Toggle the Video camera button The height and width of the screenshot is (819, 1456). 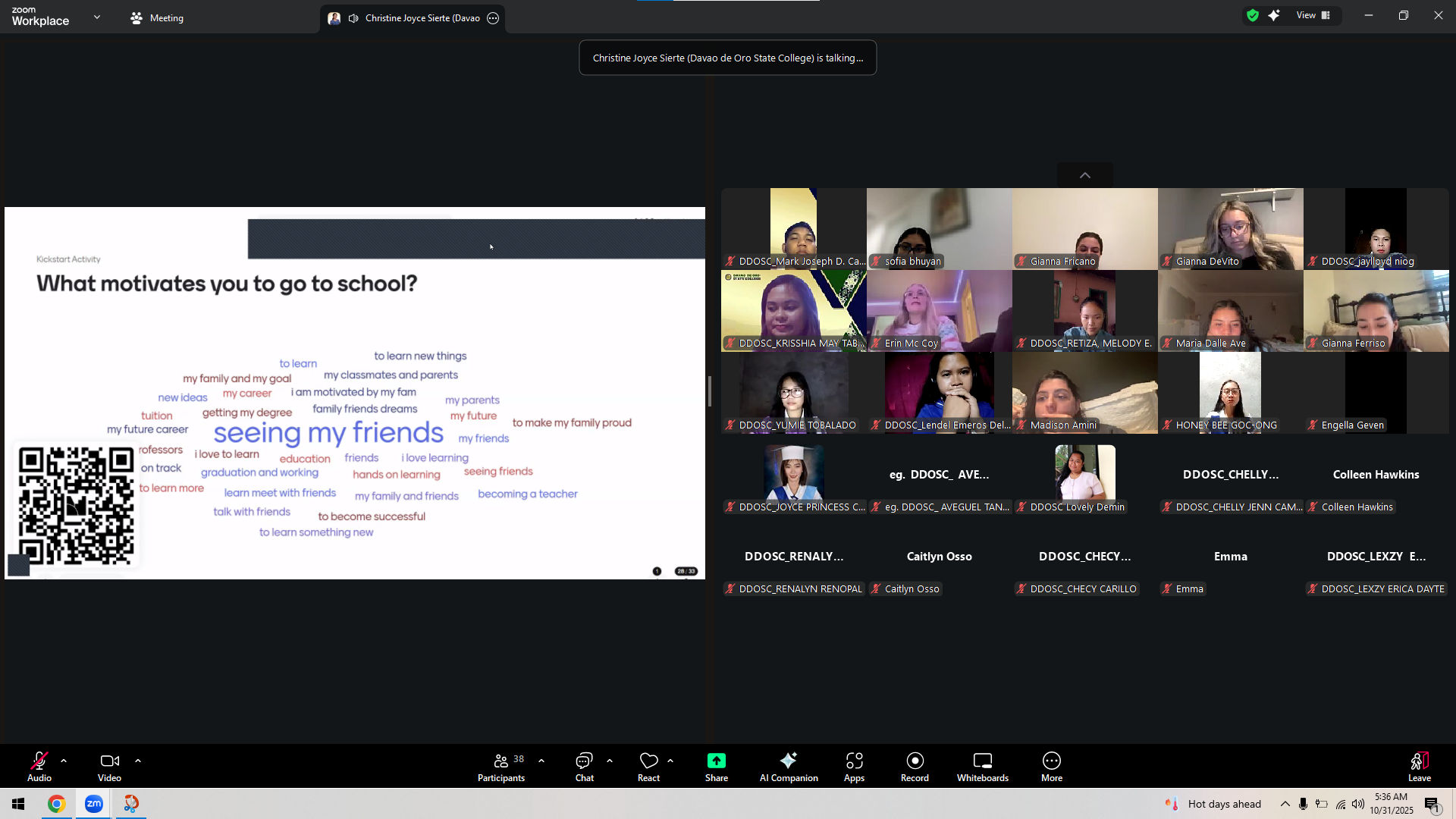[x=109, y=766]
